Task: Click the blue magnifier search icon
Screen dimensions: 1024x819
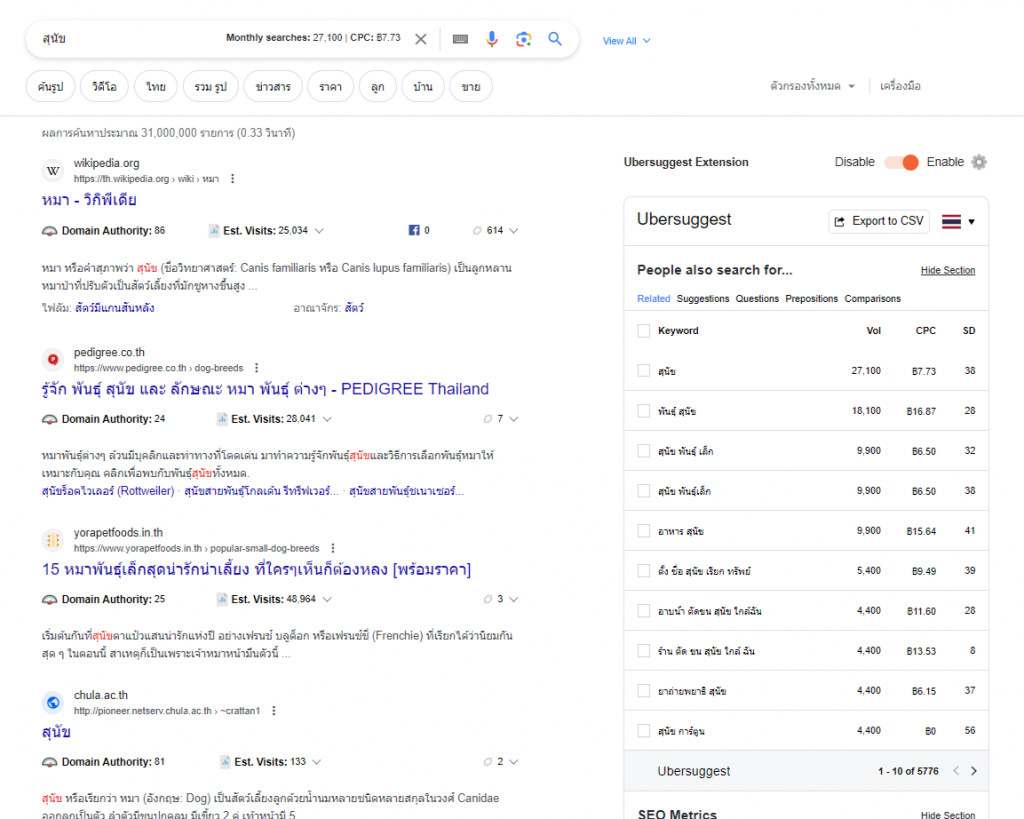Action: pyautogui.click(x=555, y=39)
